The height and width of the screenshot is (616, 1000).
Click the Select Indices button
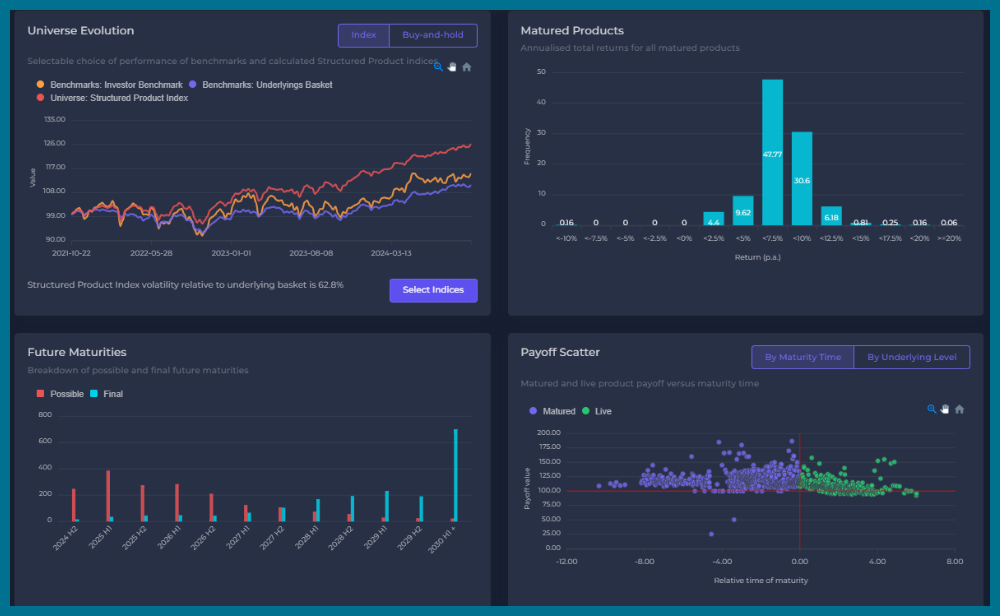pos(433,290)
